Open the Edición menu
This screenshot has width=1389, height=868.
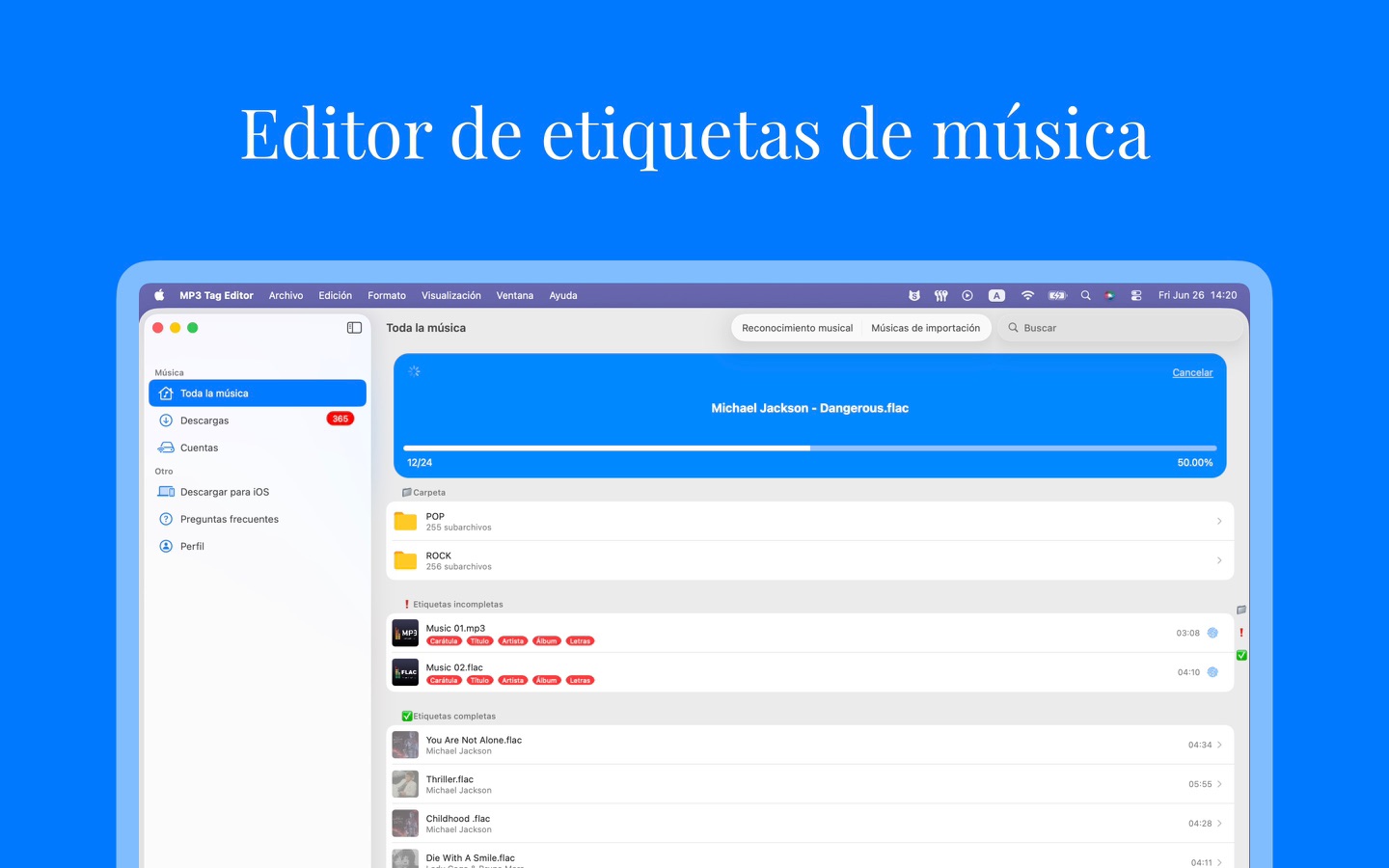pos(336,295)
